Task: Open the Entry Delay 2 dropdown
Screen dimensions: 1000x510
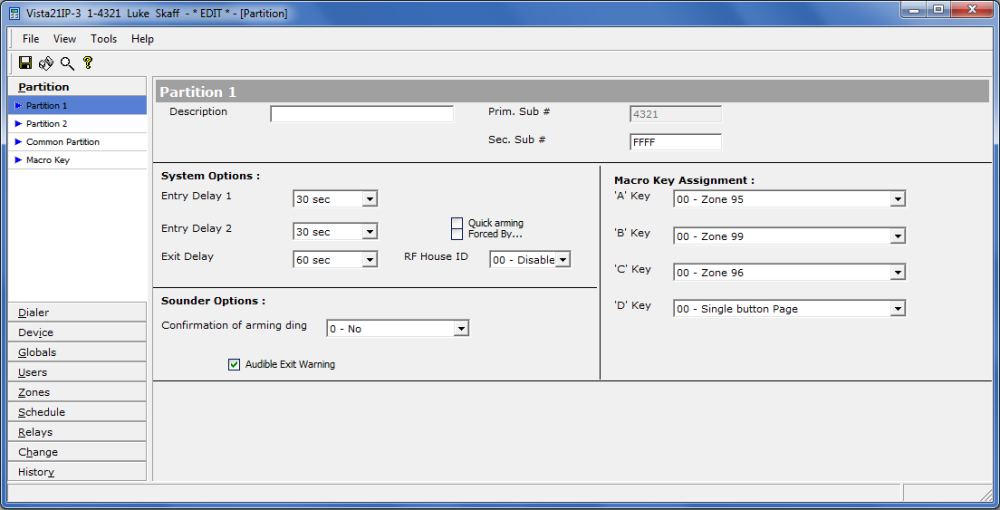Action: coord(370,231)
